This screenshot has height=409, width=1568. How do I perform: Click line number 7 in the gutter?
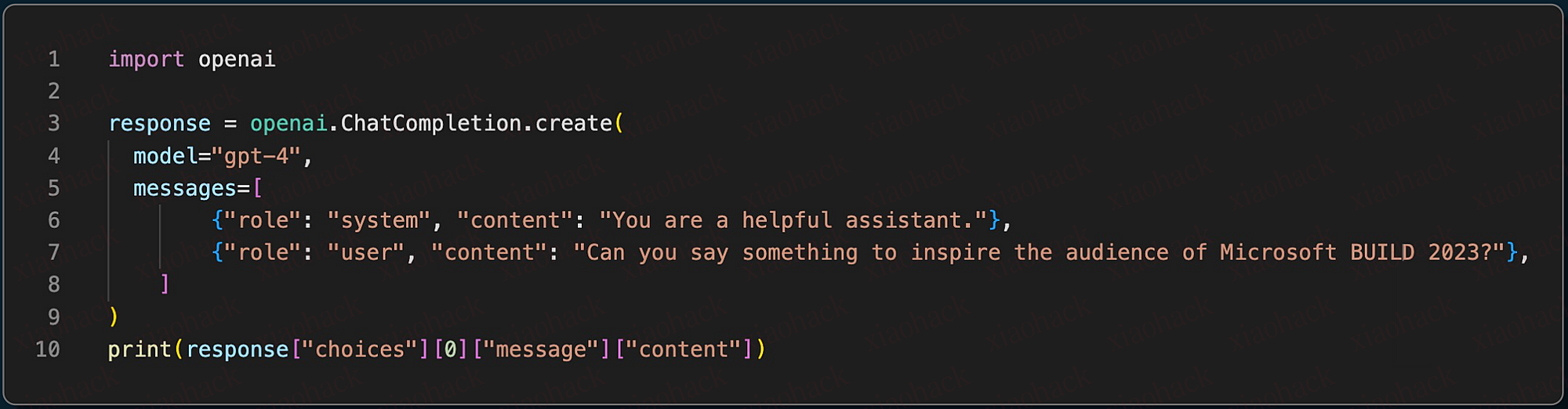coord(53,253)
